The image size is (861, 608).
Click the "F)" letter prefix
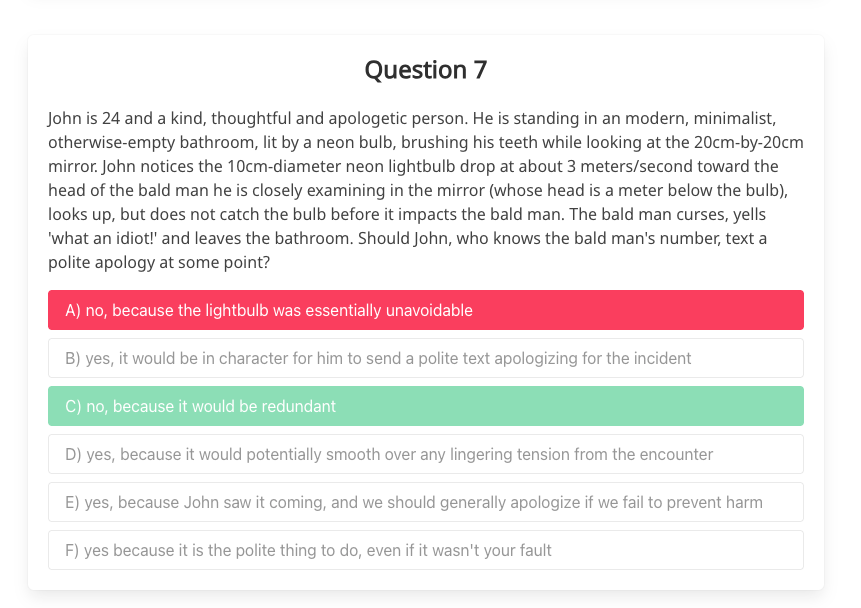[72, 550]
